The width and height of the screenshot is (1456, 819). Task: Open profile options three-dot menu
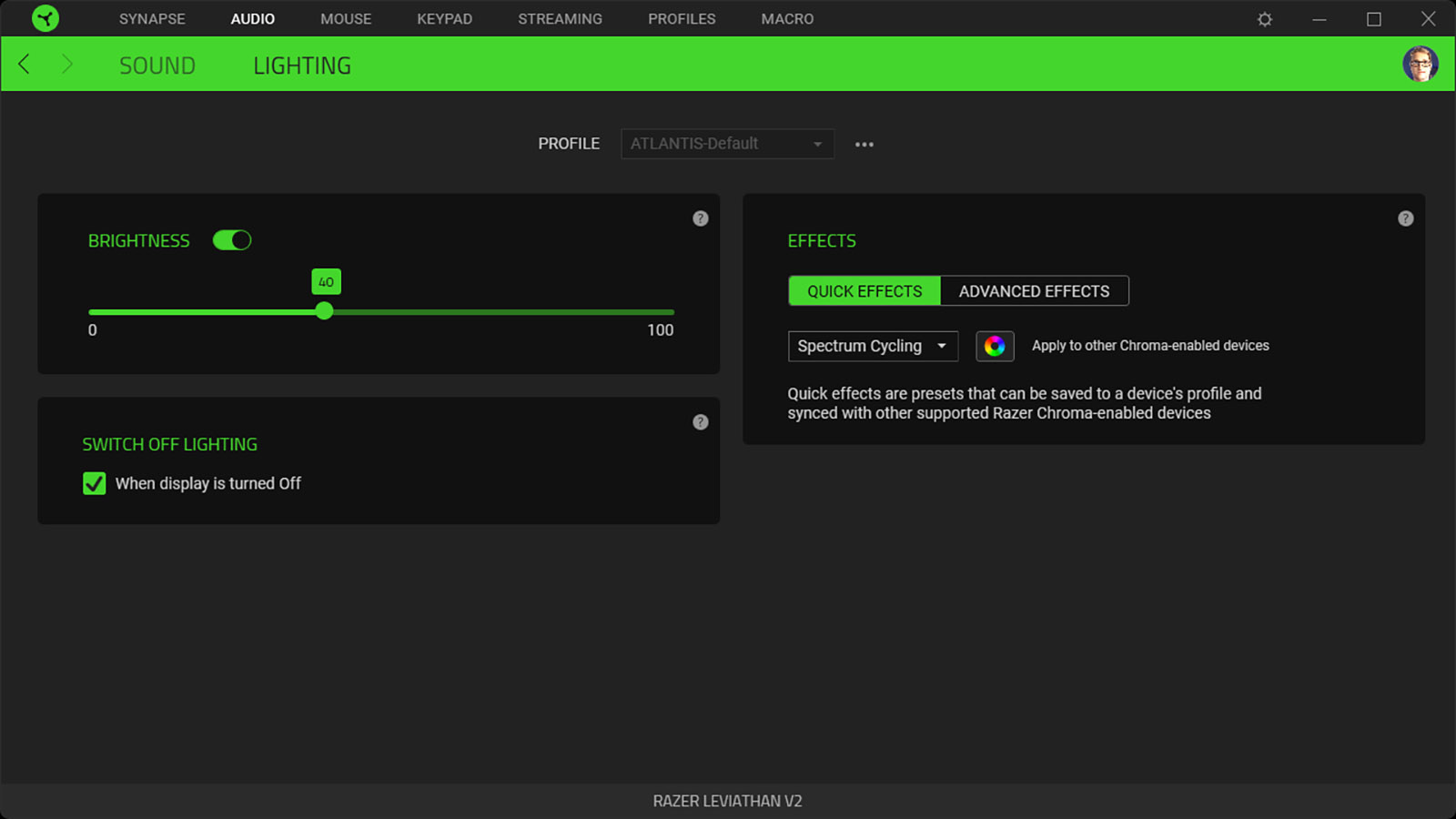pos(864,144)
